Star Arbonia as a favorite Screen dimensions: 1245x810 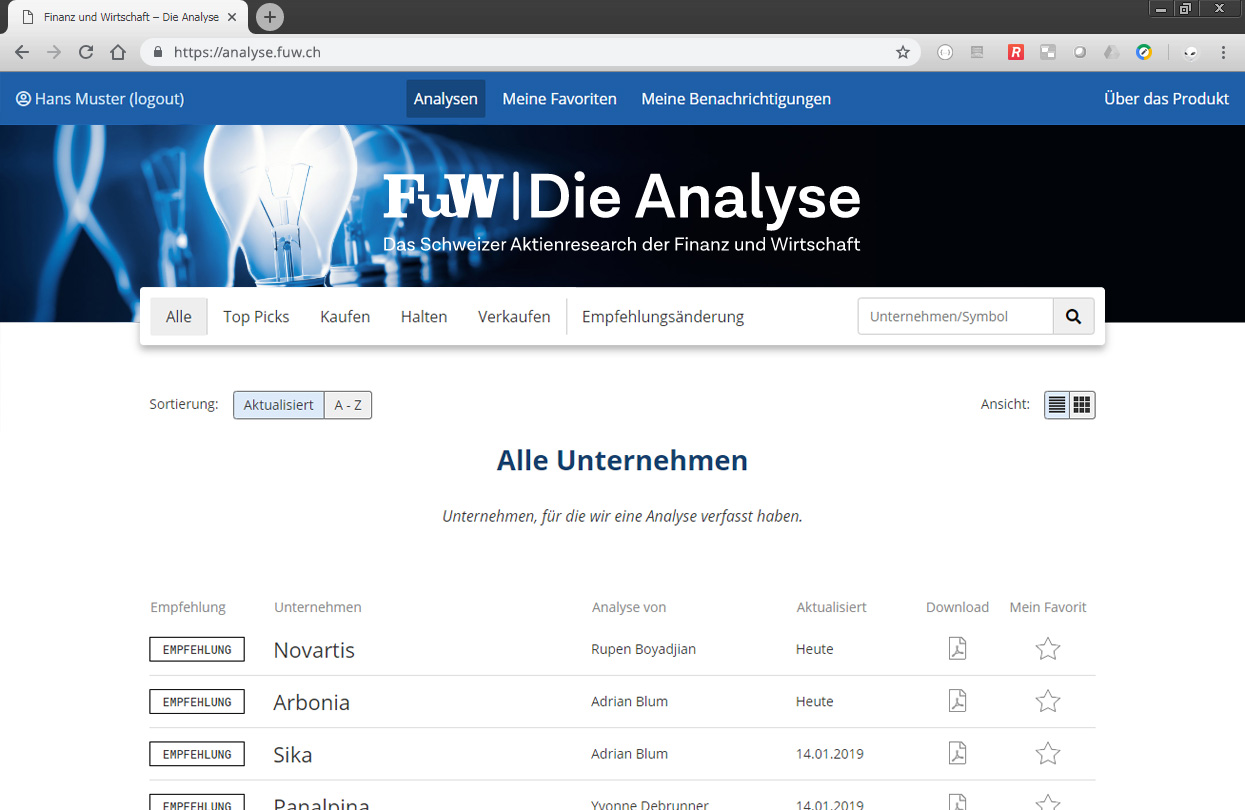click(x=1047, y=701)
